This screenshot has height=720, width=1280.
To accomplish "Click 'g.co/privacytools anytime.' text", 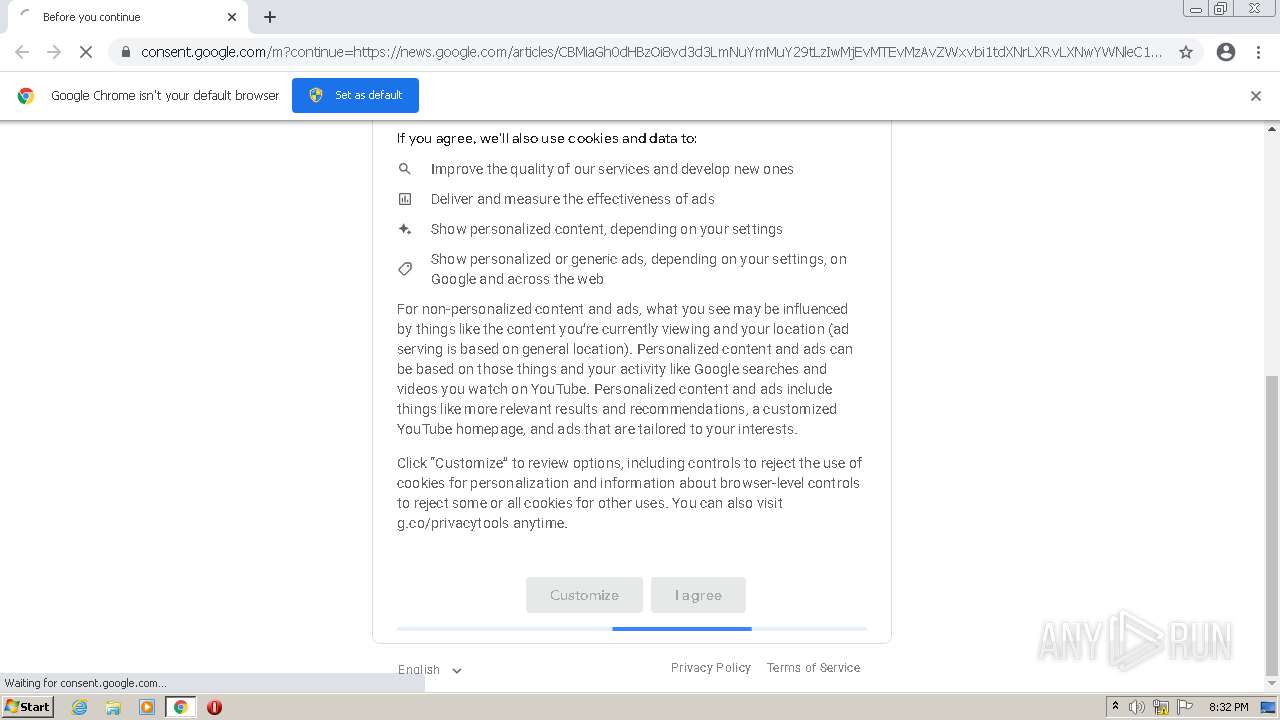I will point(482,523).
